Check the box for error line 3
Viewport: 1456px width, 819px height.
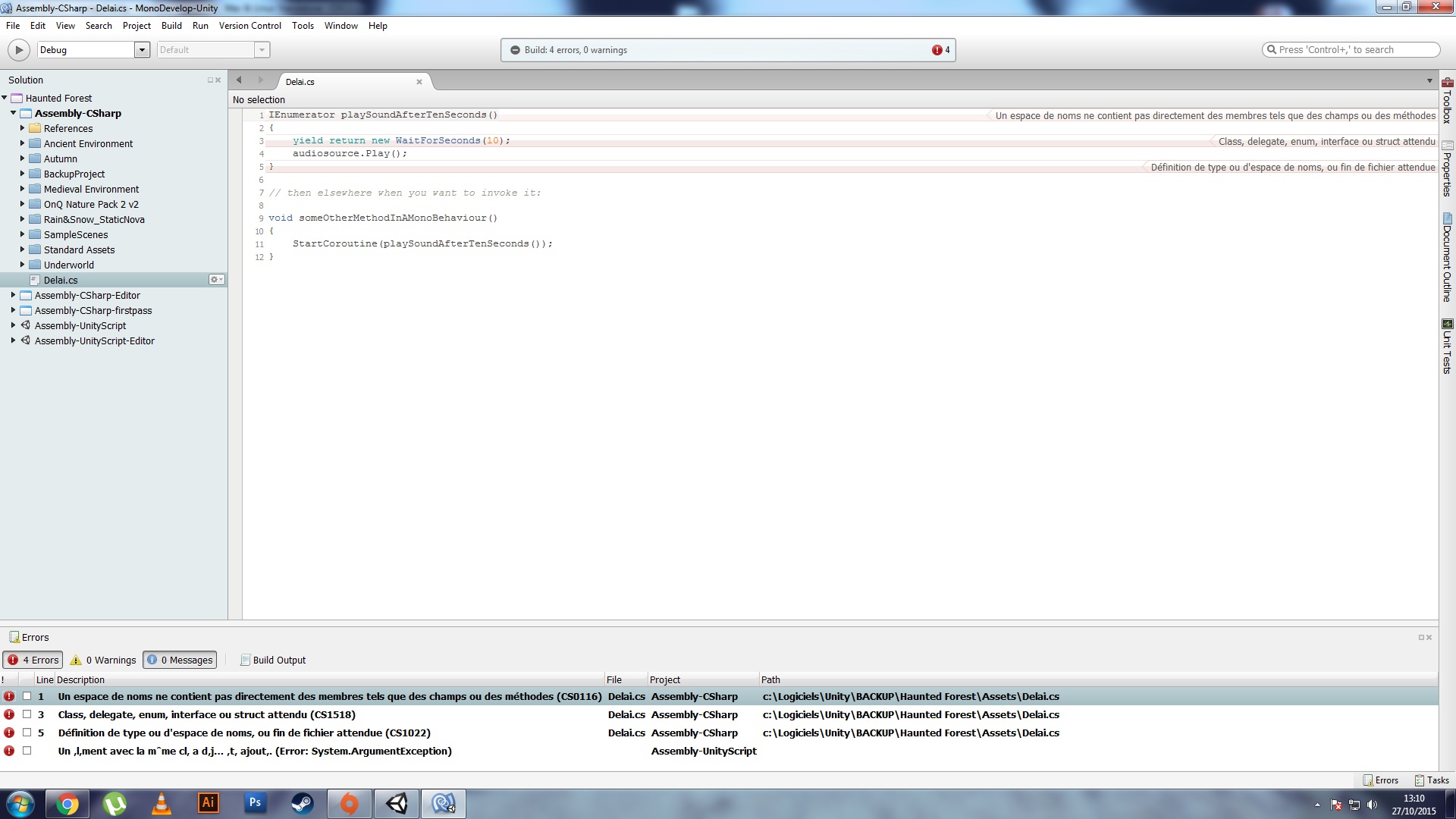[27, 714]
